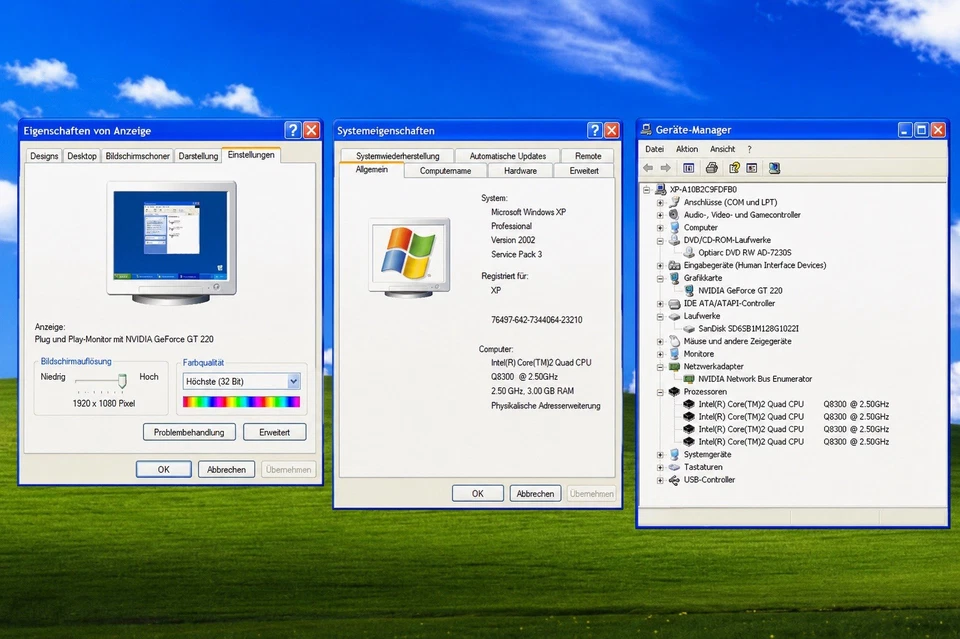The image size is (960, 639).
Task: Click the printer icon in Geräte-Manager toolbar
Action: (711, 168)
